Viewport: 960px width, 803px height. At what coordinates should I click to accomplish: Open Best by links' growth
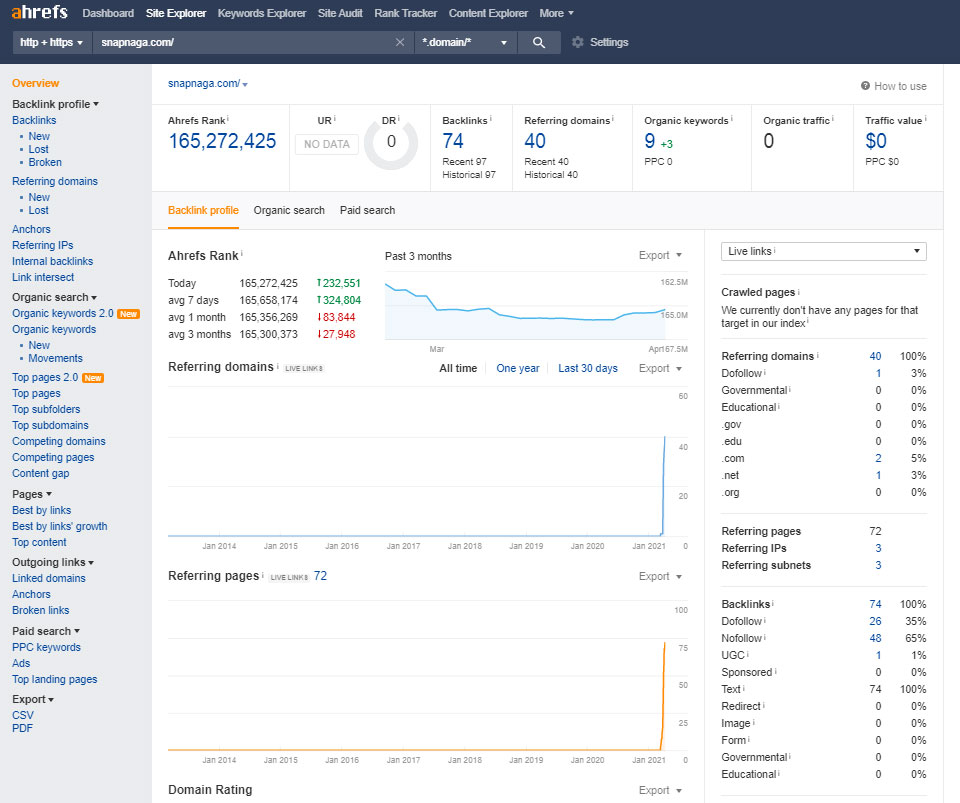(59, 526)
